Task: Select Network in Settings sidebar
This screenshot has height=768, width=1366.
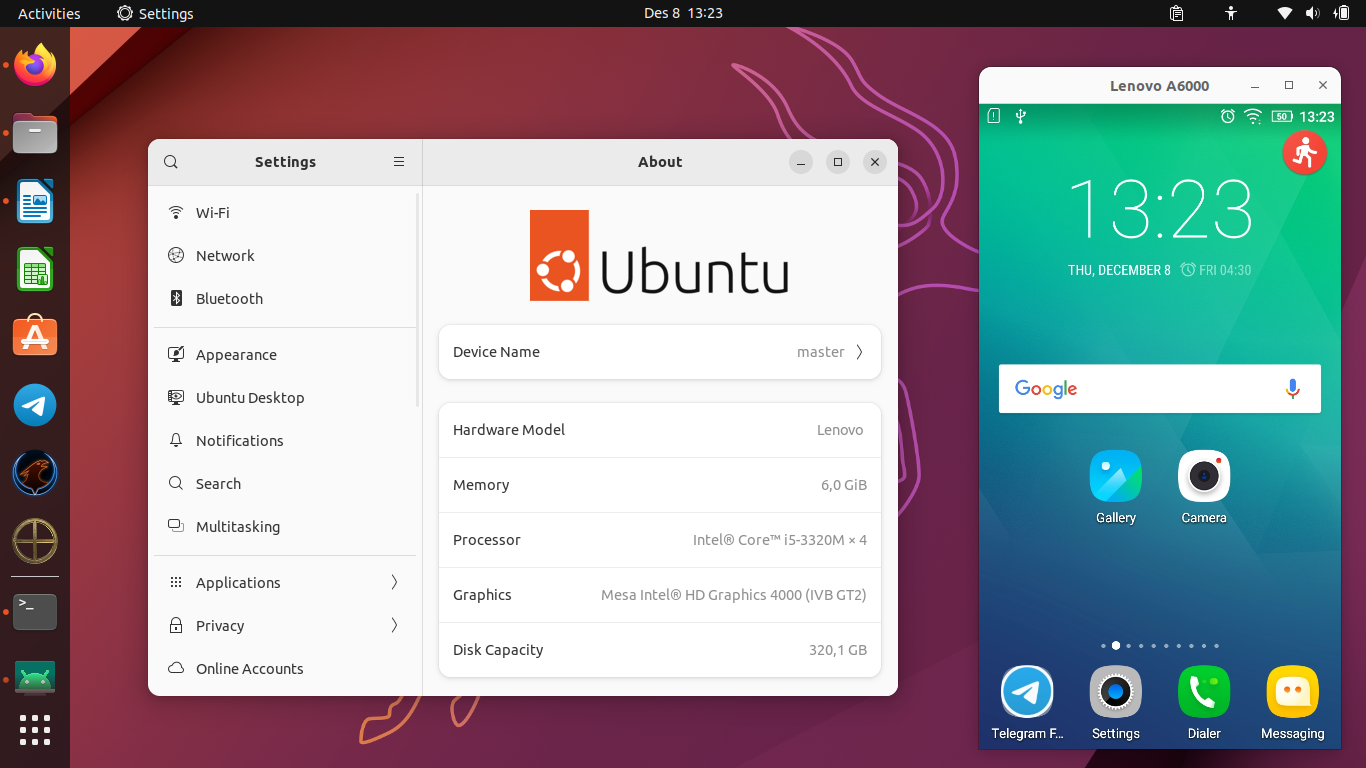Action: tap(284, 256)
